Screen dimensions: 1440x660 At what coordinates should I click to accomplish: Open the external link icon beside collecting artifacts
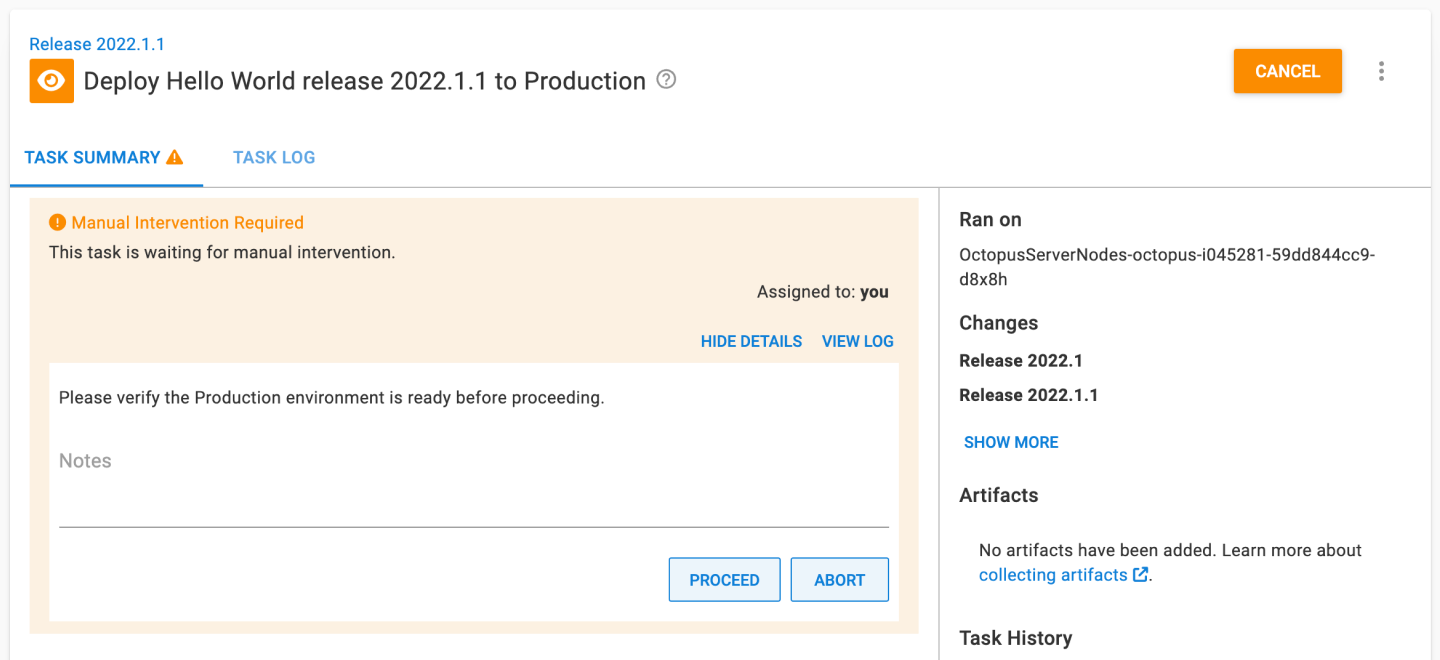(x=1140, y=574)
